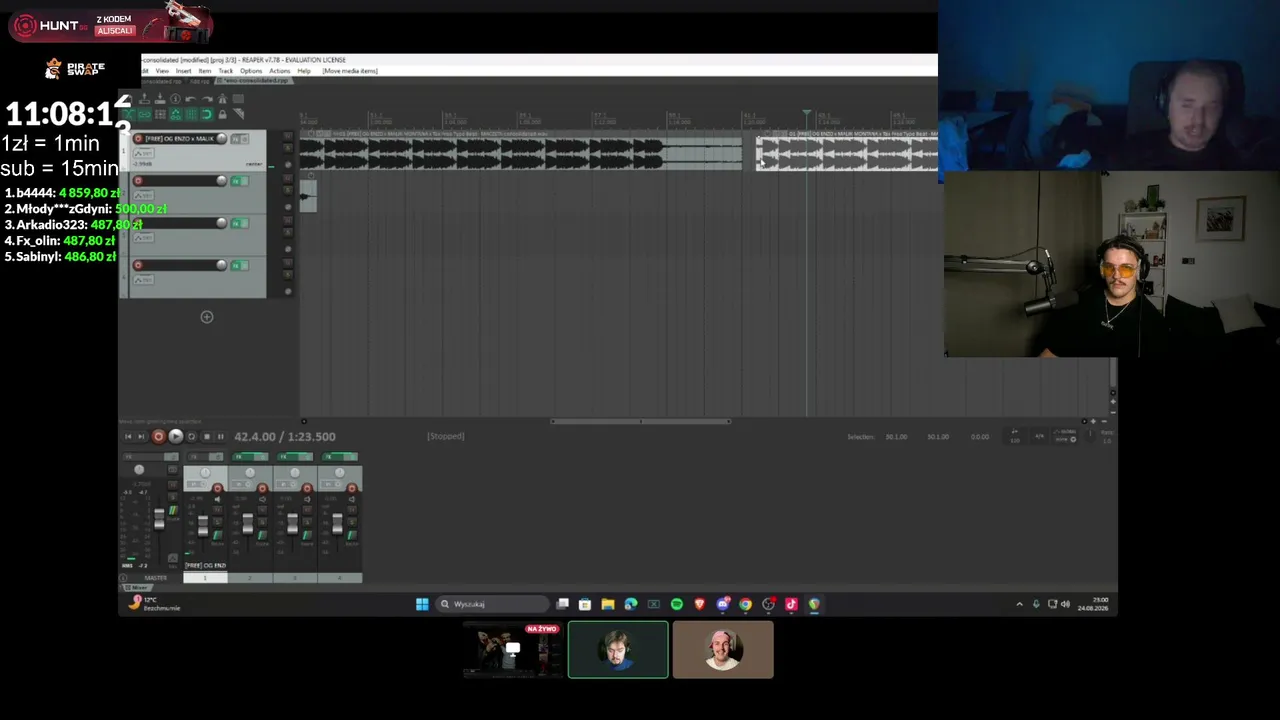Click the mixer pan knob for track 2
The height and width of the screenshot is (720, 1280).
250,473
